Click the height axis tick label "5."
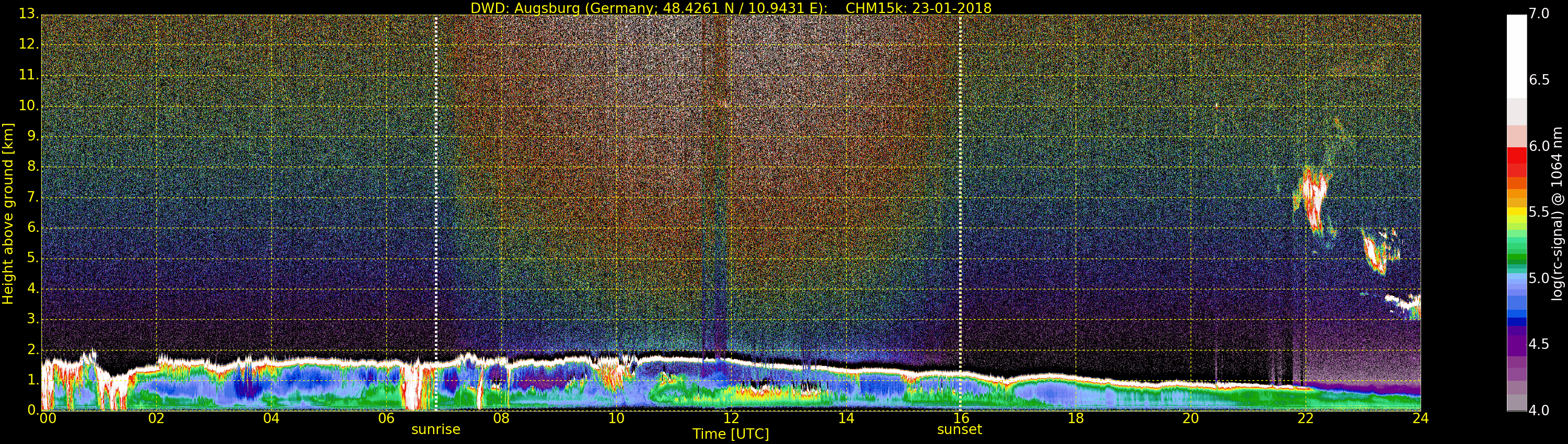 point(33,258)
